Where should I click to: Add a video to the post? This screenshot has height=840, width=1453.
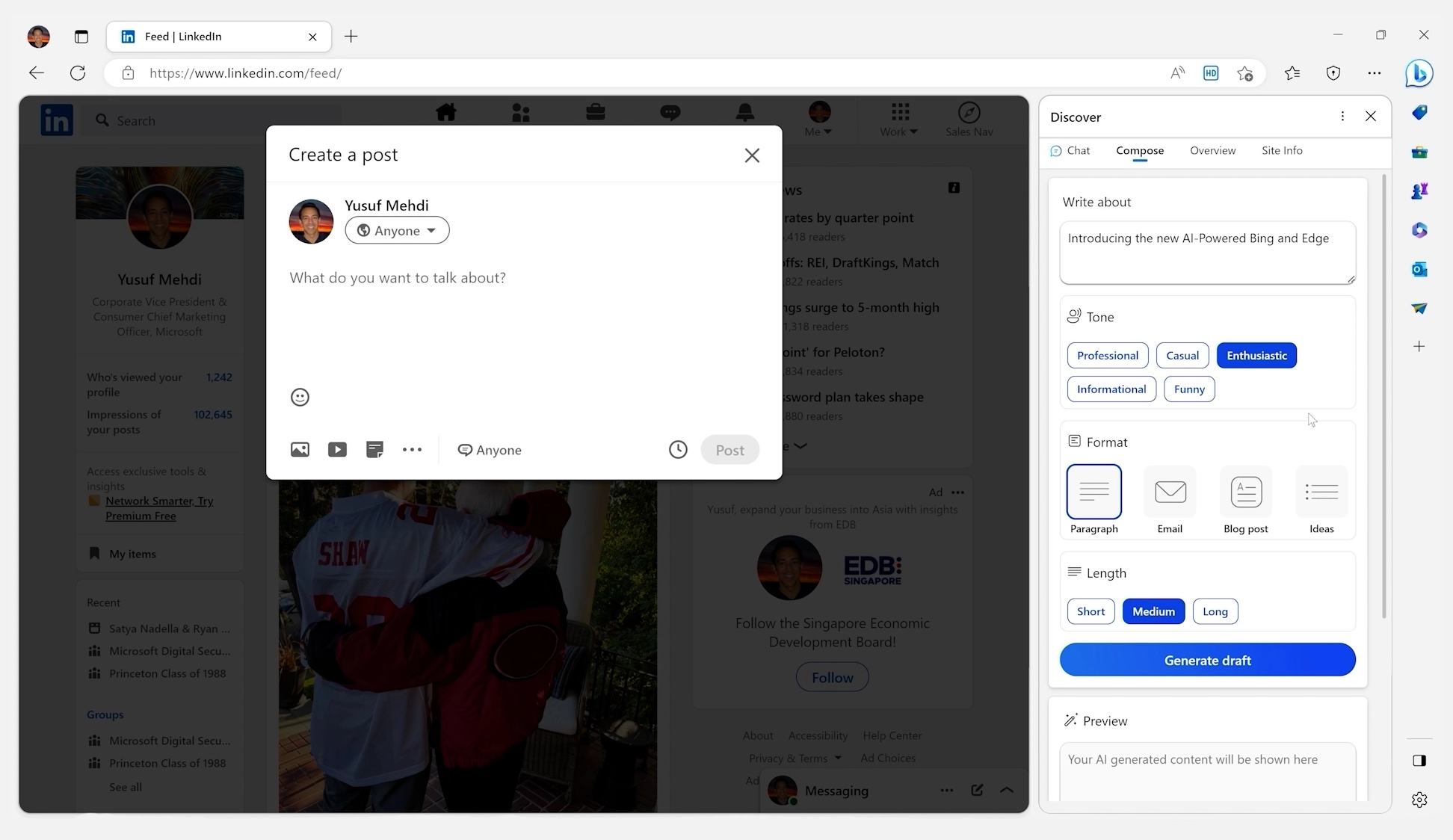pyautogui.click(x=337, y=450)
